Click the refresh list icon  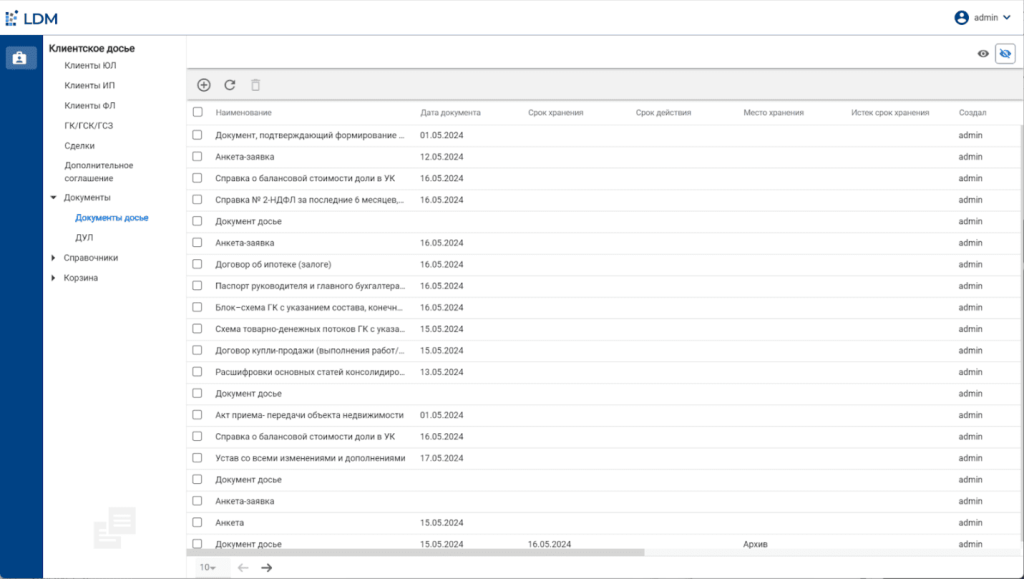click(x=230, y=86)
